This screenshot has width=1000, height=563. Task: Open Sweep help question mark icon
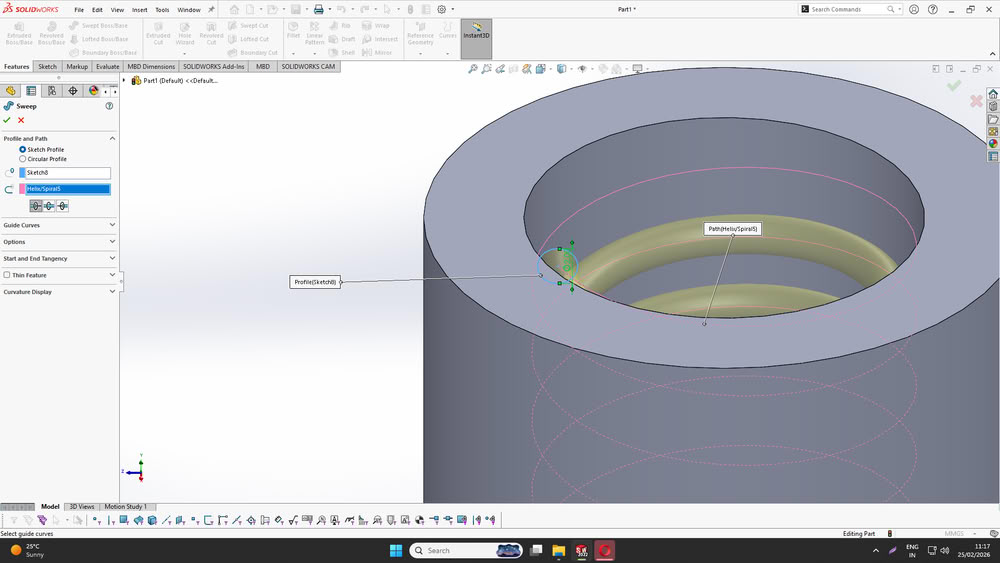109,105
